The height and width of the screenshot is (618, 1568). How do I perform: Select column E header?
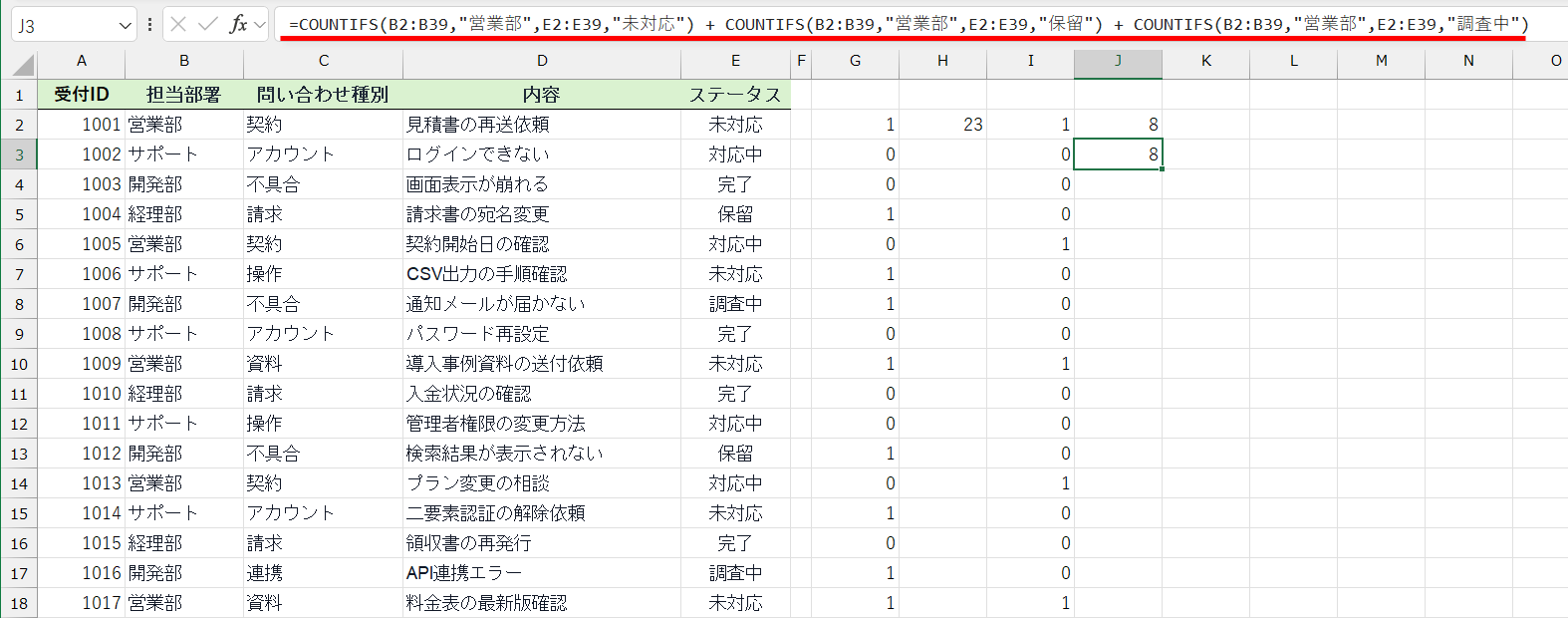click(x=736, y=61)
